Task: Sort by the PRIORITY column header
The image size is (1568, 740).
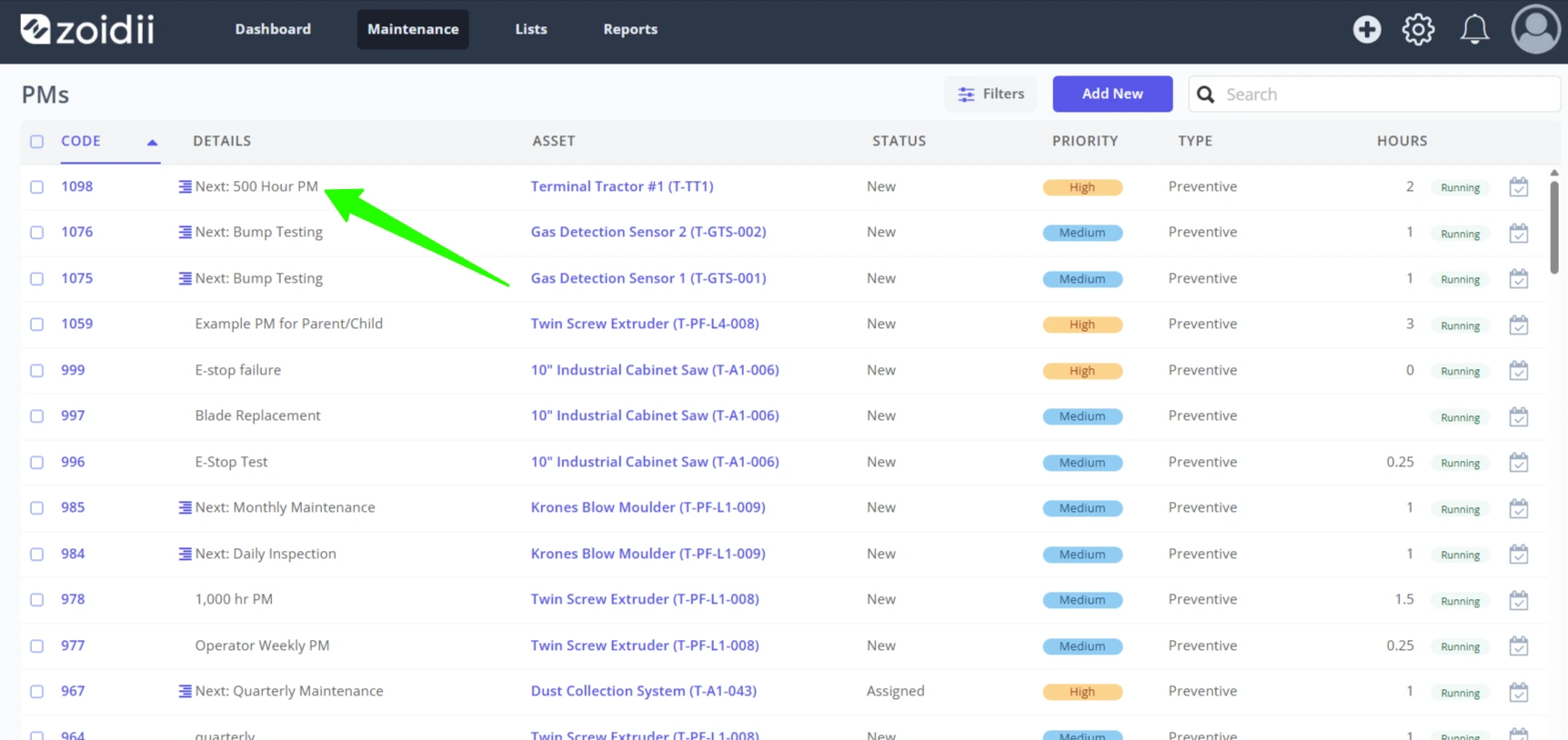Action: (1085, 141)
